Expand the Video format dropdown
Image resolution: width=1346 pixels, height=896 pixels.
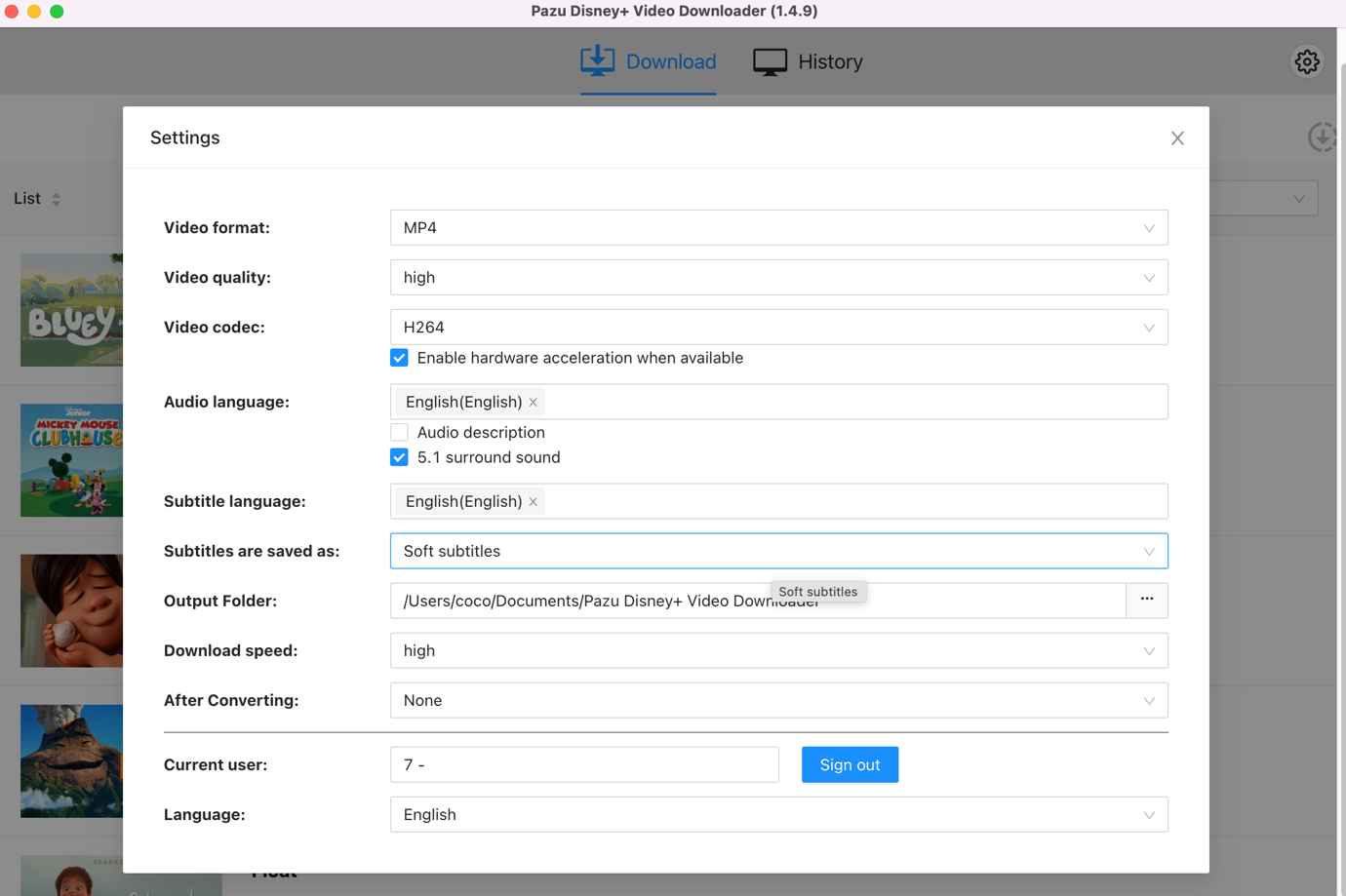(x=778, y=228)
